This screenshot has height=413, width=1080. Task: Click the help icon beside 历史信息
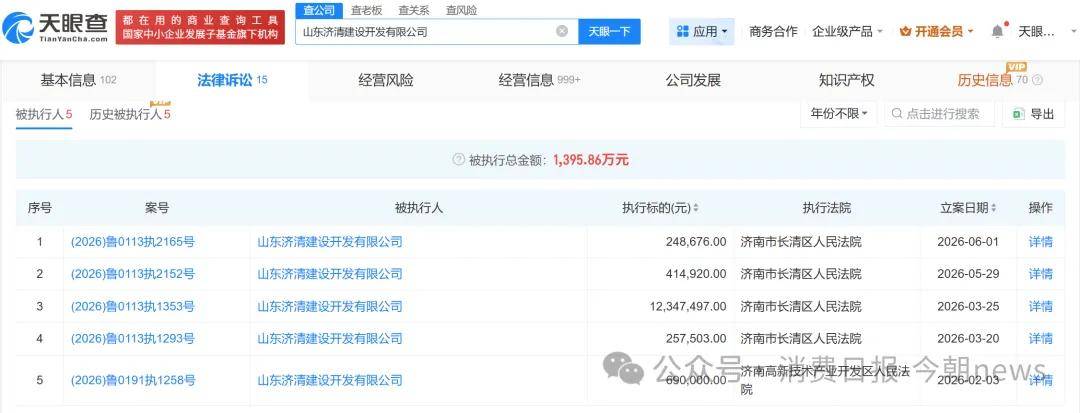1037,81
